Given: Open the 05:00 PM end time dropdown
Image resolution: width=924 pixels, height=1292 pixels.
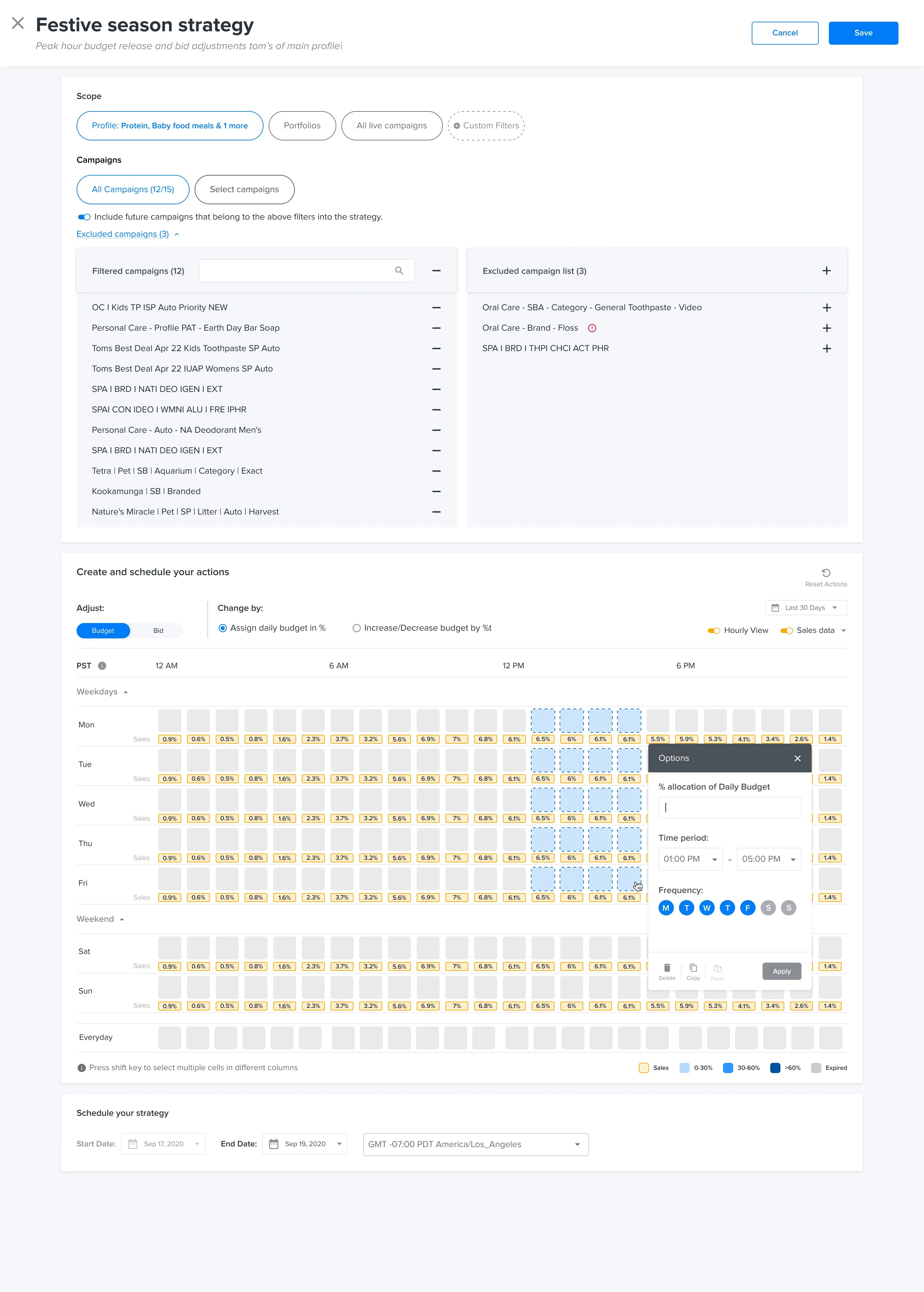Looking at the screenshot, I should (x=769, y=859).
